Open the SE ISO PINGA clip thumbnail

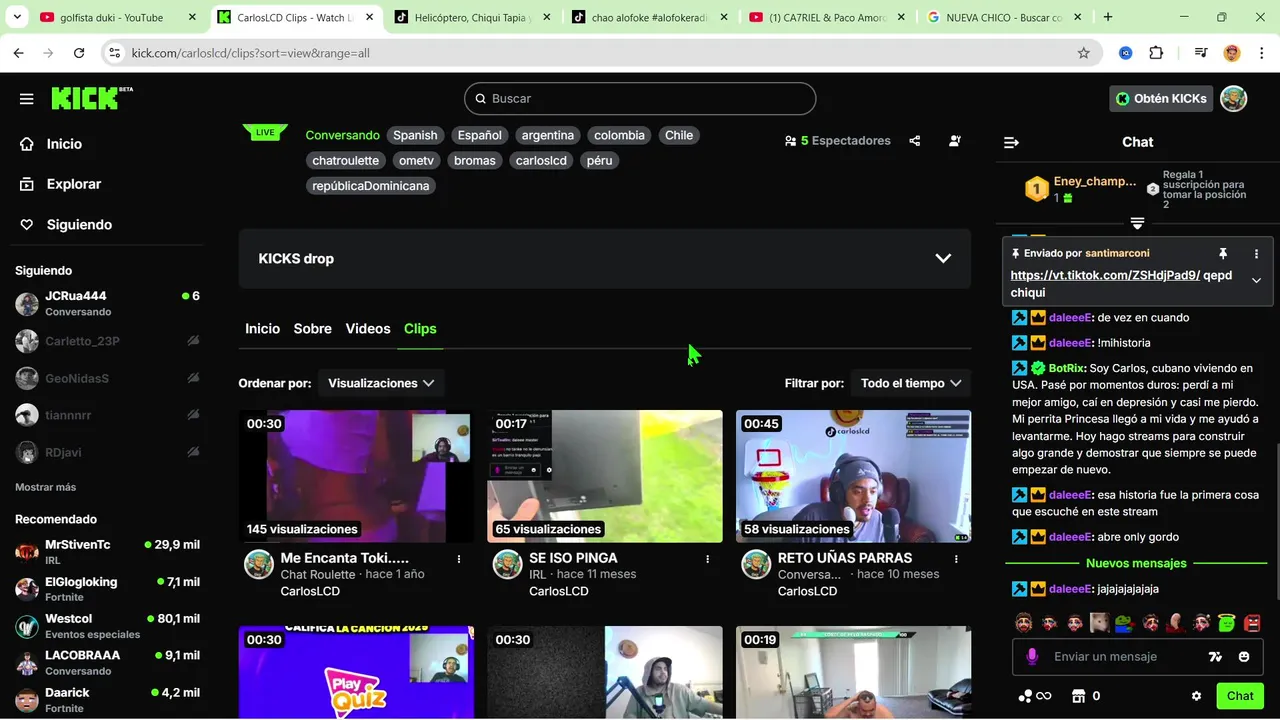(x=605, y=476)
